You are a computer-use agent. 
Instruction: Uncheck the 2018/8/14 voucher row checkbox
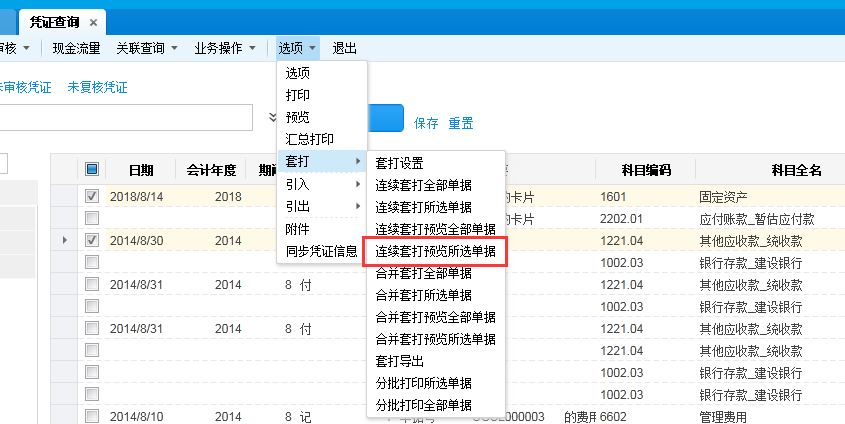92,197
